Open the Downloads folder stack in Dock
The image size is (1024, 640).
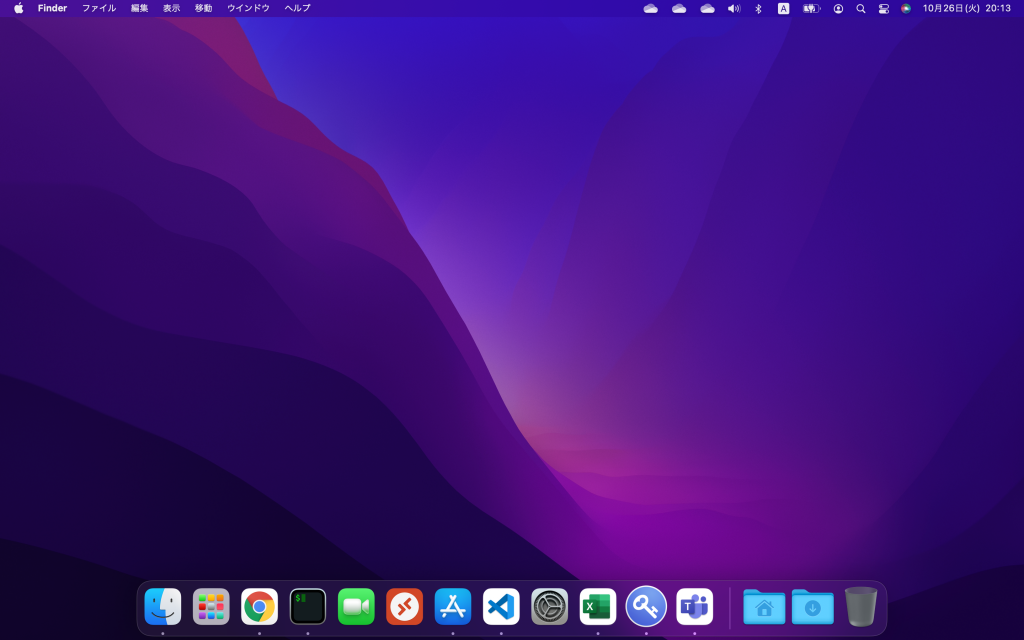click(x=812, y=606)
